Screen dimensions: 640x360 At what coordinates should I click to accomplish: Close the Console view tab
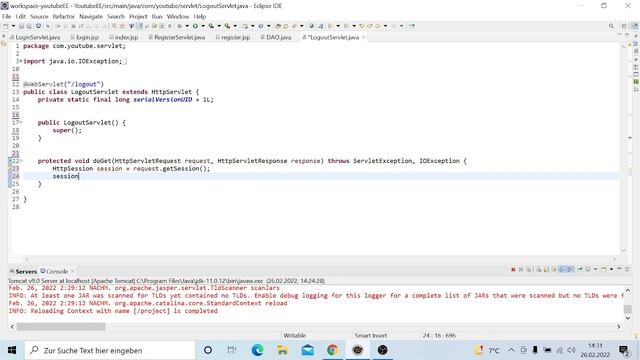[x=73, y=271]
